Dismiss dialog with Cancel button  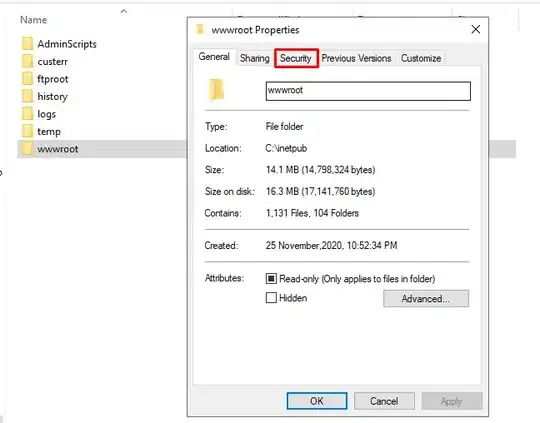[384, 401]
